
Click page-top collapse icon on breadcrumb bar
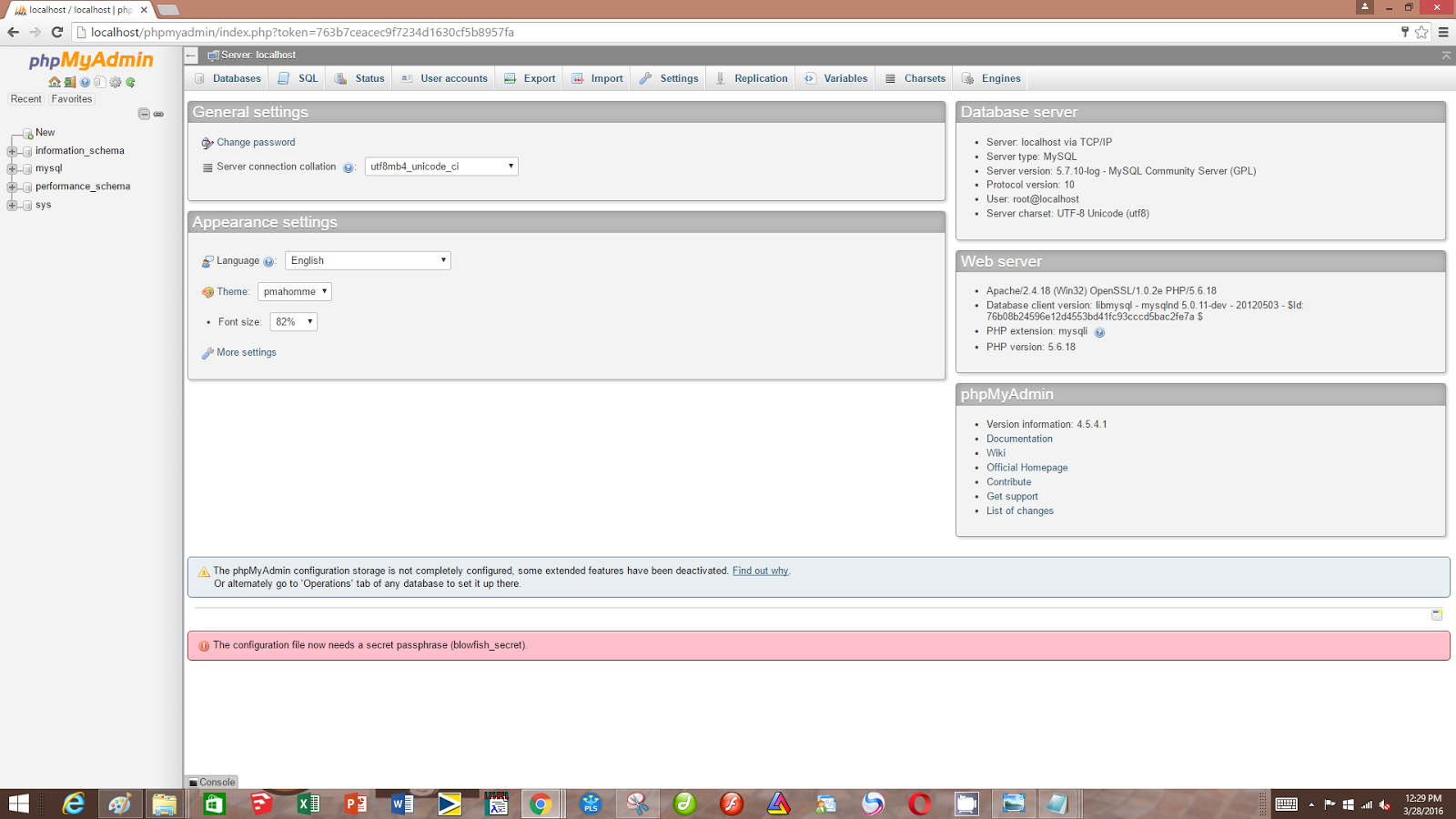1446,56
